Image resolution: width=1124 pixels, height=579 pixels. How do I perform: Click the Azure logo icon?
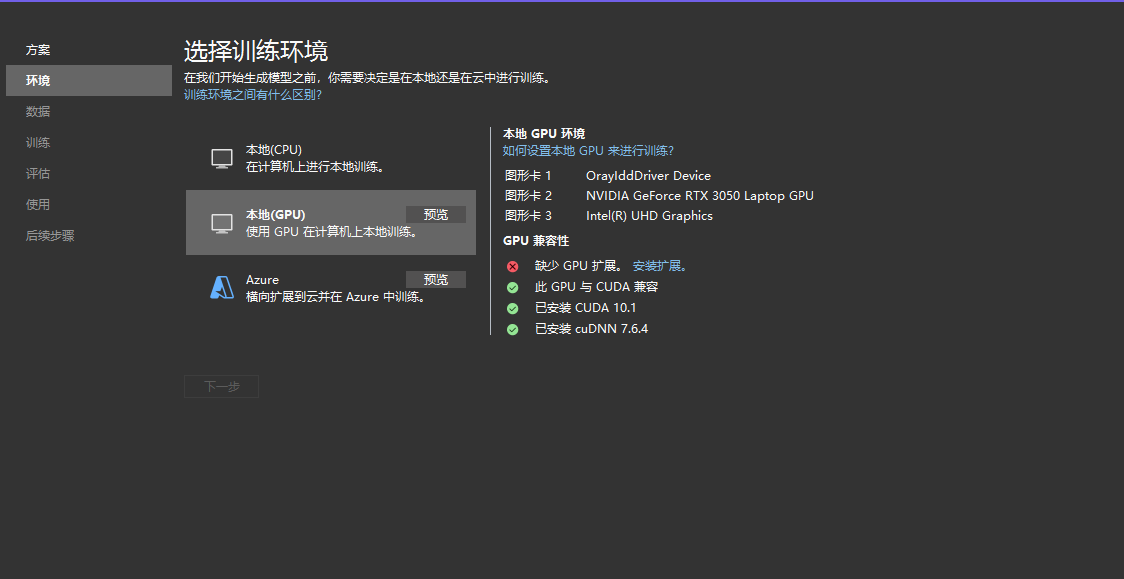221,287
